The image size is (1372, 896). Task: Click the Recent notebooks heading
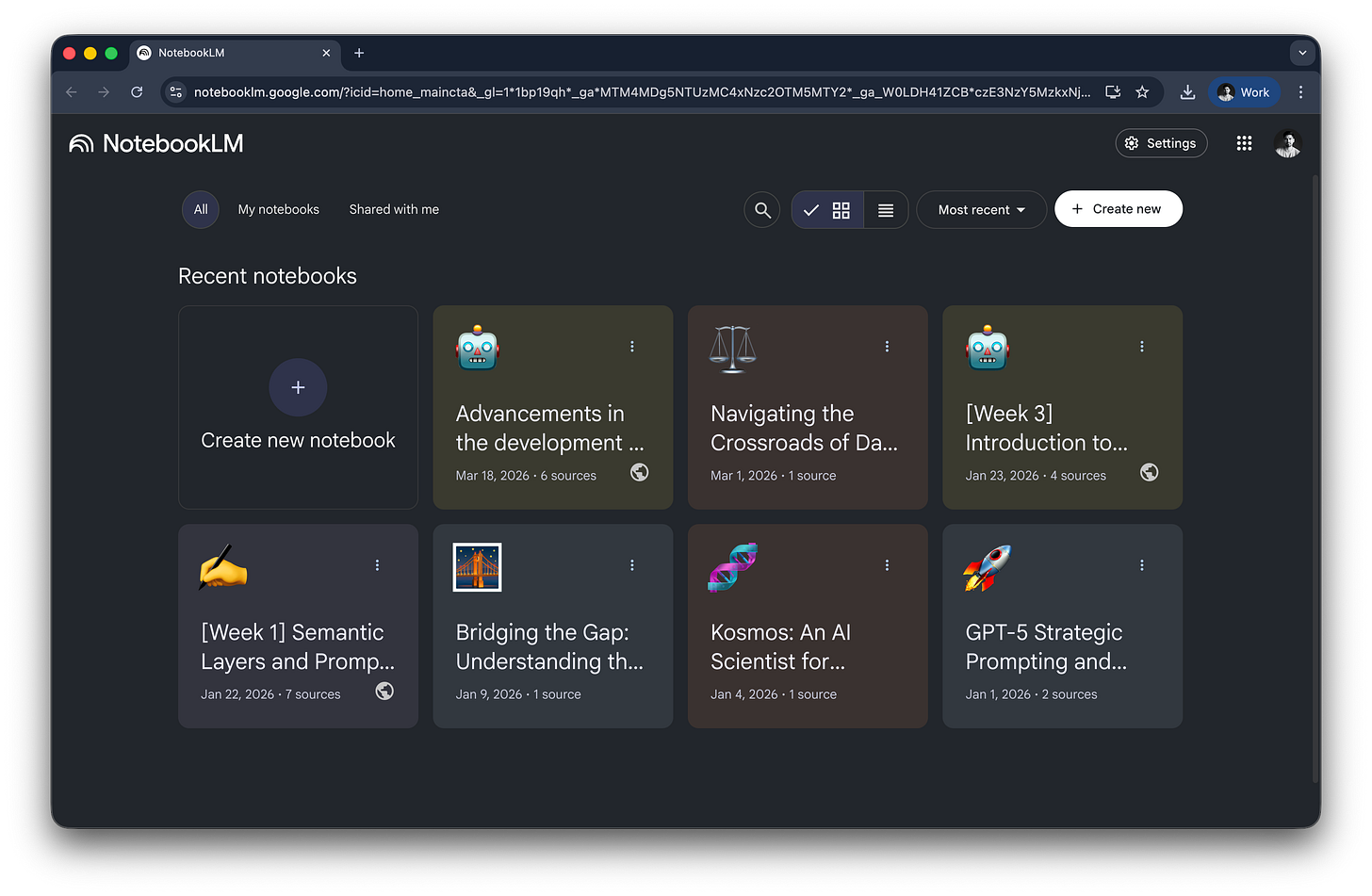(x=268, y=276)
